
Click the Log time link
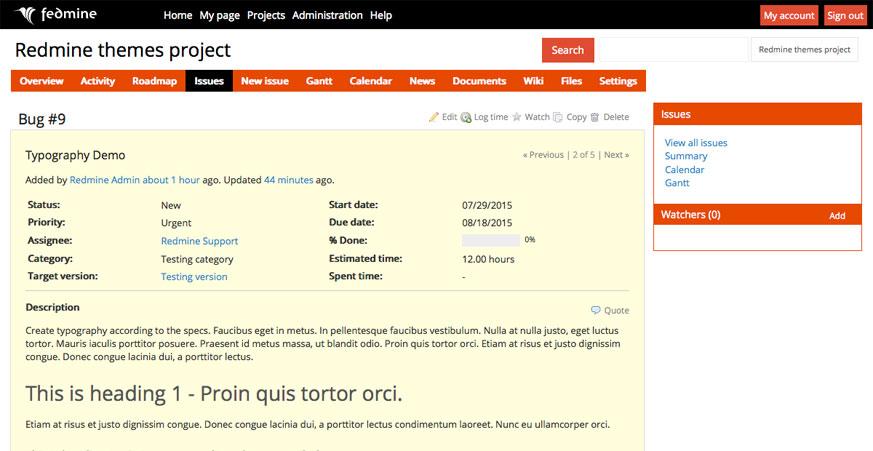(491, 117)
